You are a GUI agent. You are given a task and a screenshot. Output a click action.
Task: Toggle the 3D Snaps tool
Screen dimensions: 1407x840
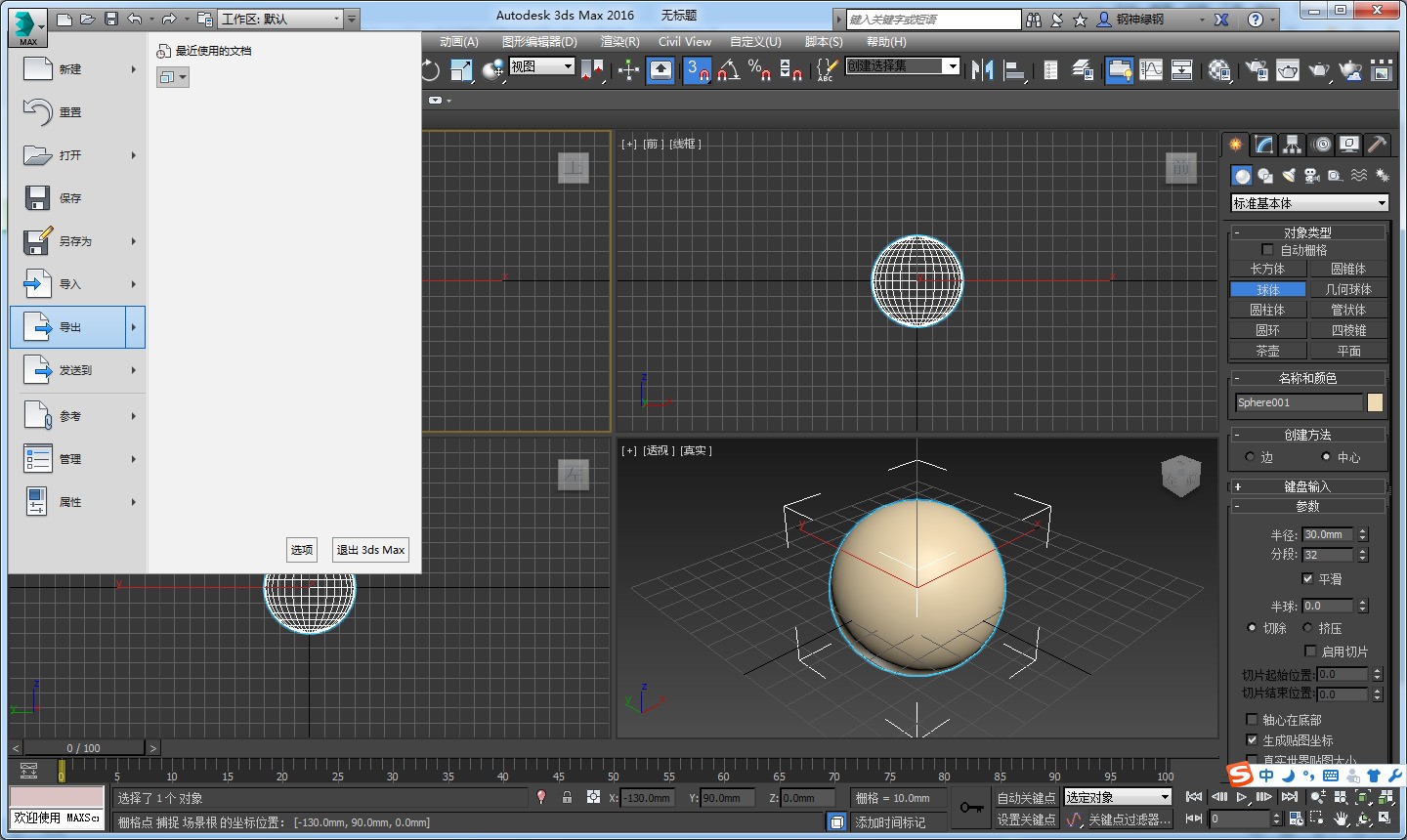[697, 70]
